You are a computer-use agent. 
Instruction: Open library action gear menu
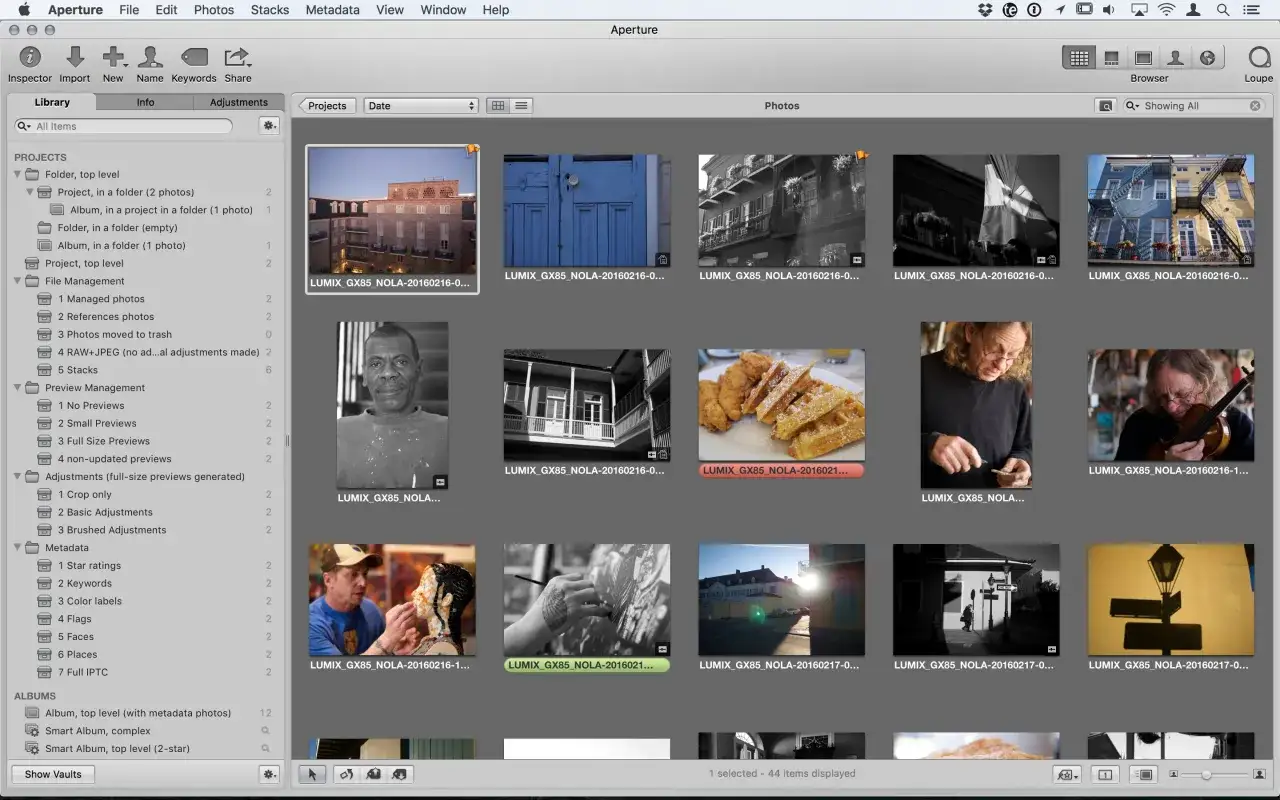click(268, 126)
